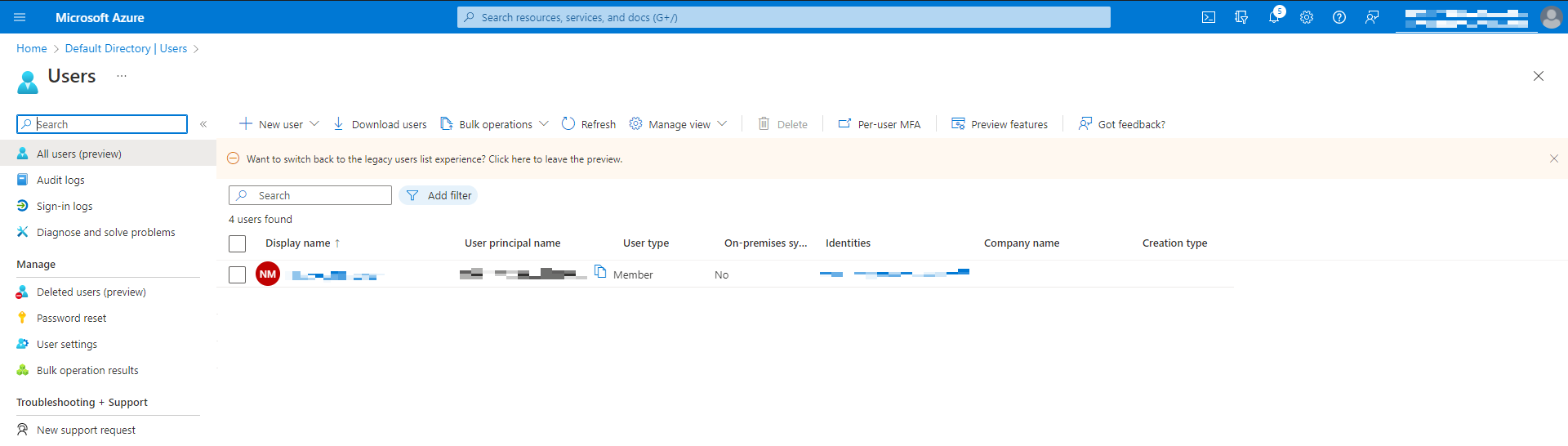Screen dimensions: 1568x446
Task: Expand the Manage view dropdown
Action: pyautogui.click(x=722, y=124)
